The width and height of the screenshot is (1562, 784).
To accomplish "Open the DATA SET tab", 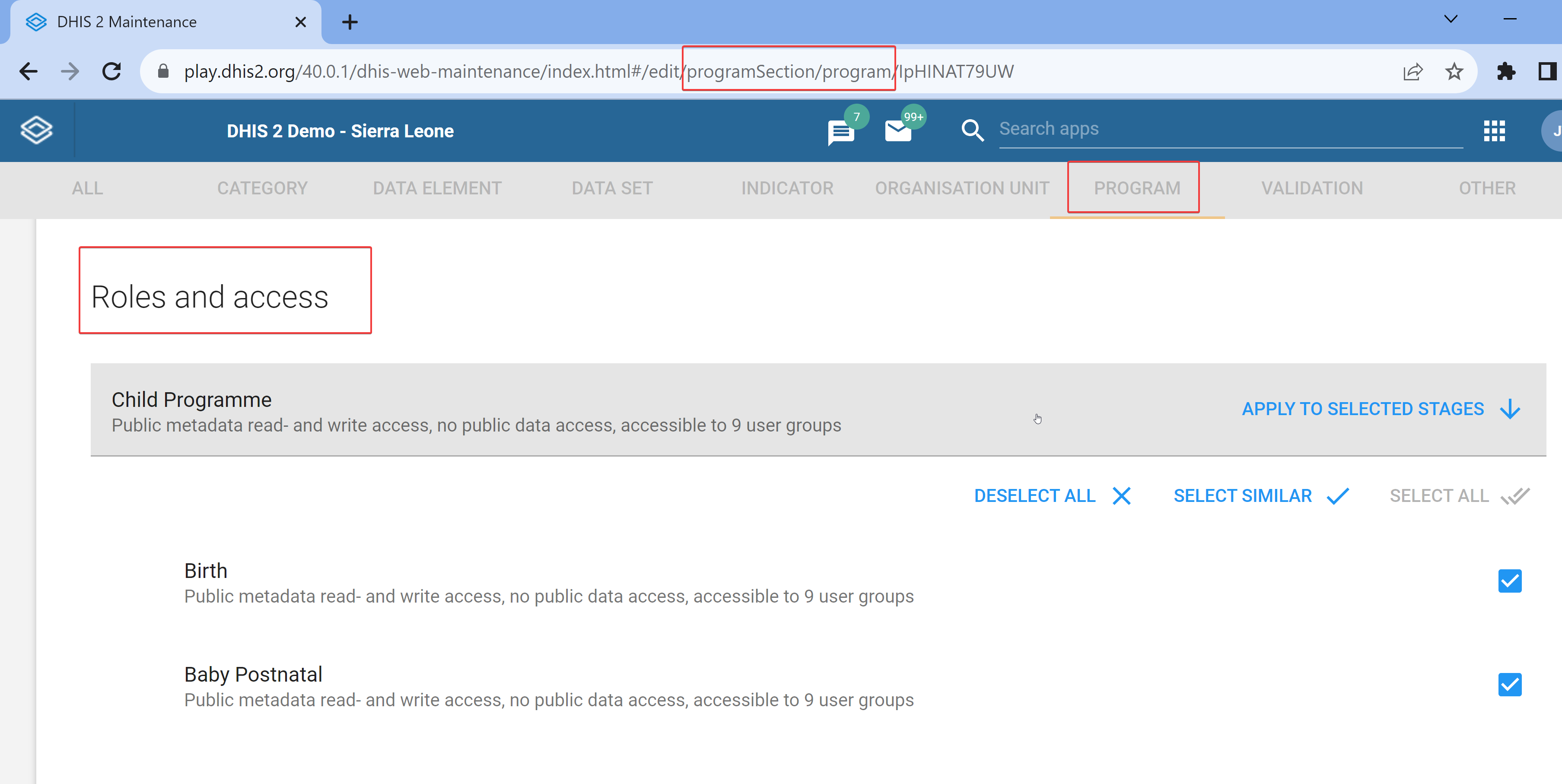I will click(x=612, y=188).
